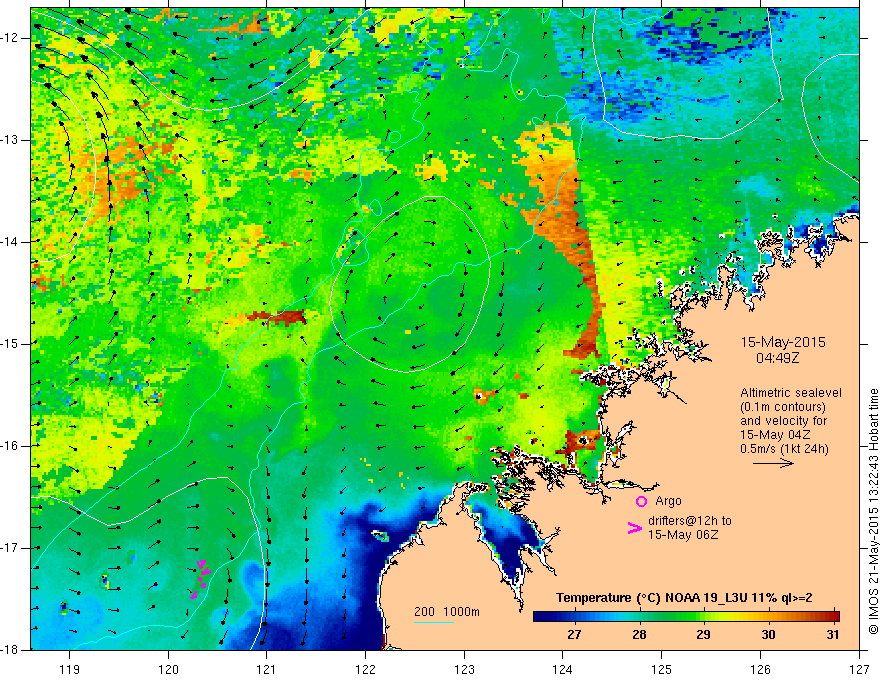Click the colorbar tick label '27'
The image size is (880, 680).
coord(574,635)
